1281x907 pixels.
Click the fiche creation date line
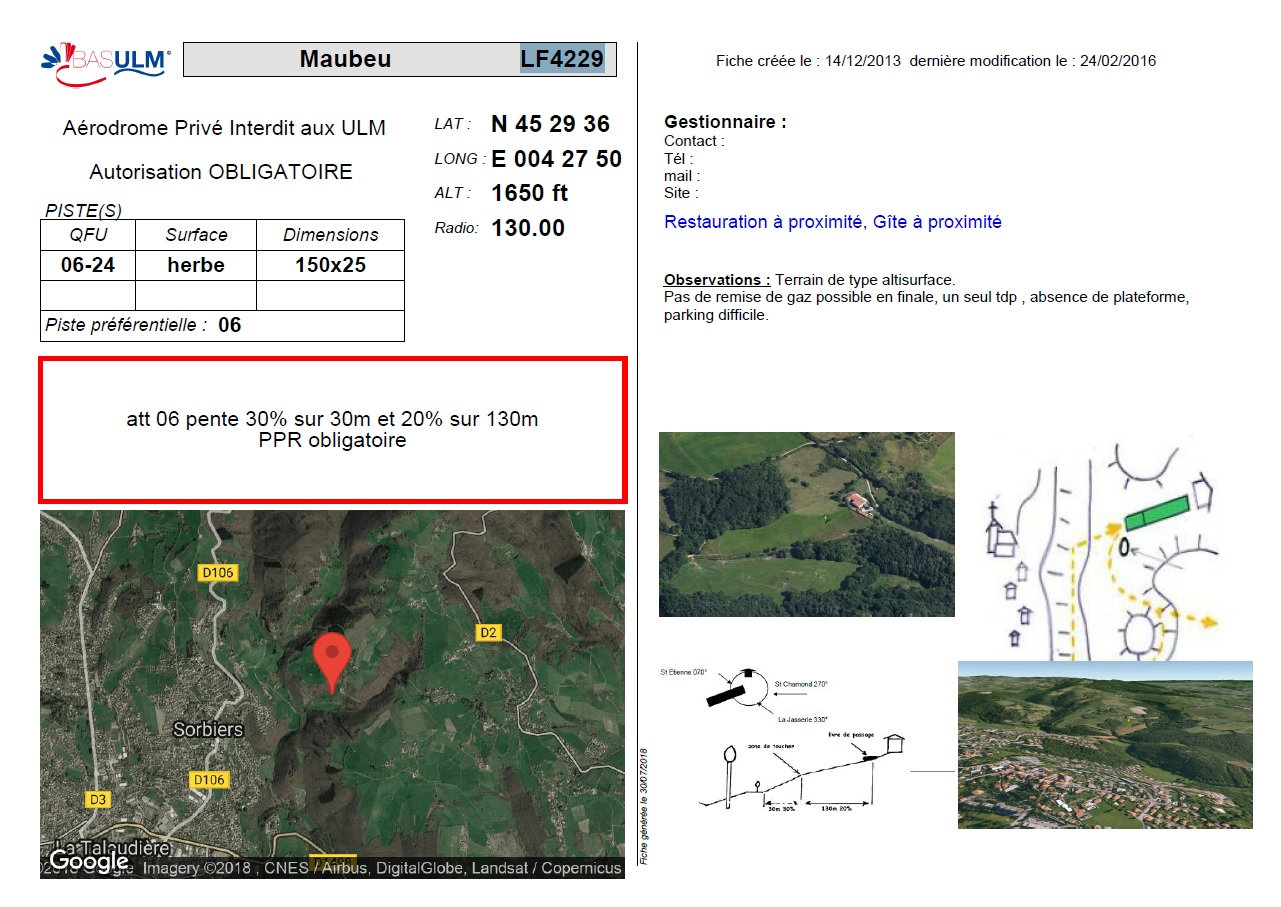(x=936, y=61)
